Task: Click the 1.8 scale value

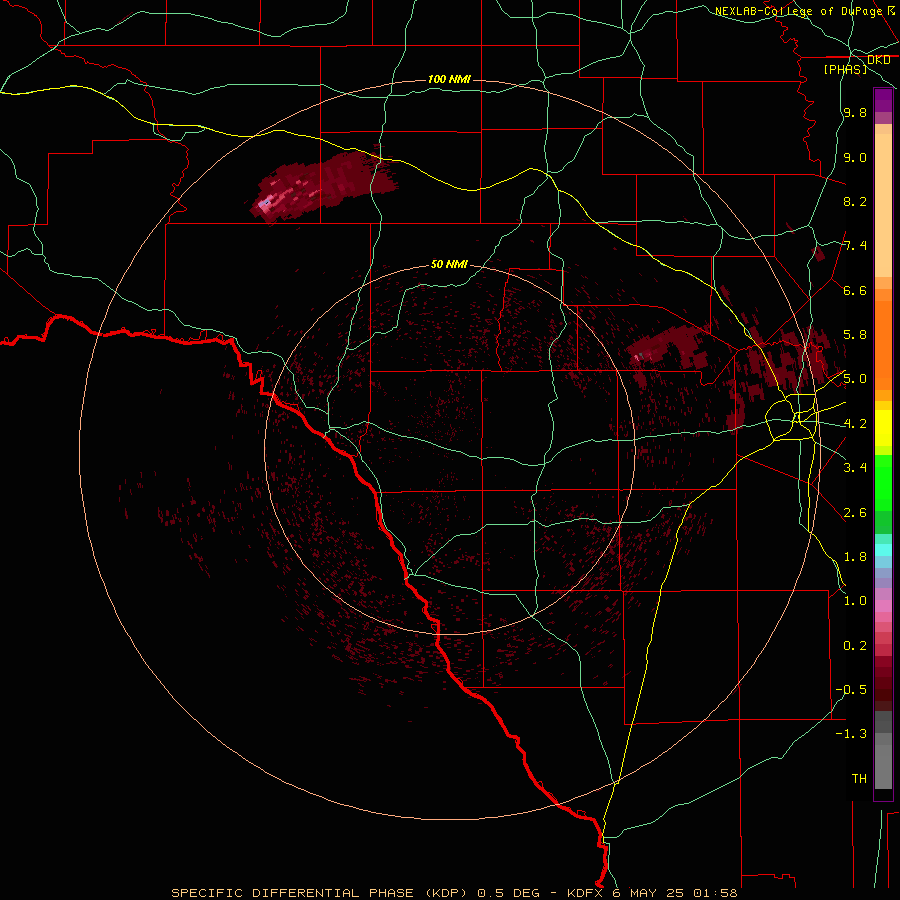Action: tap(855, 556)
